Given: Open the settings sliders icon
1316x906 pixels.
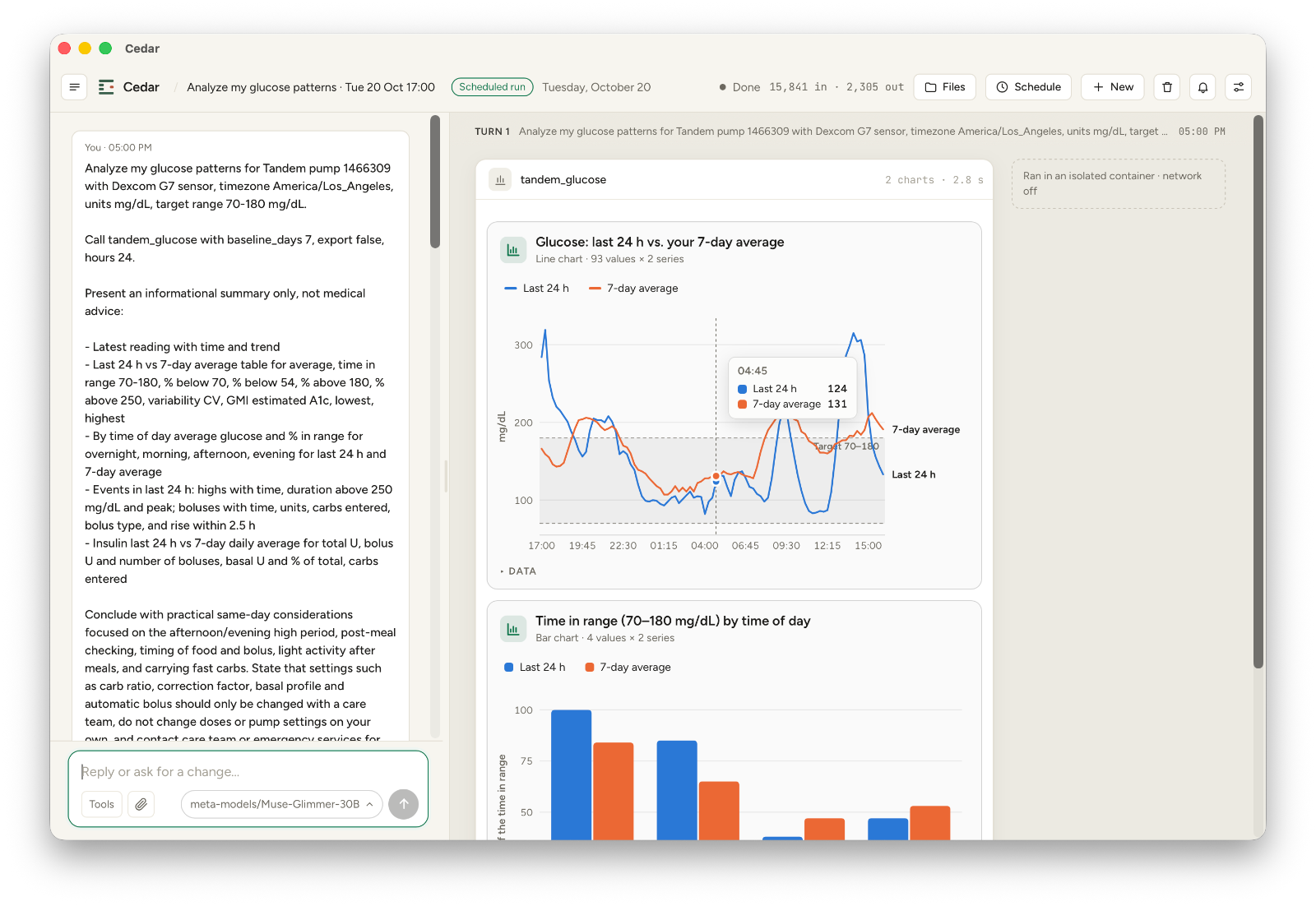Looking at the screenshot, I should pyautogui.click(x=1238, y=87).
